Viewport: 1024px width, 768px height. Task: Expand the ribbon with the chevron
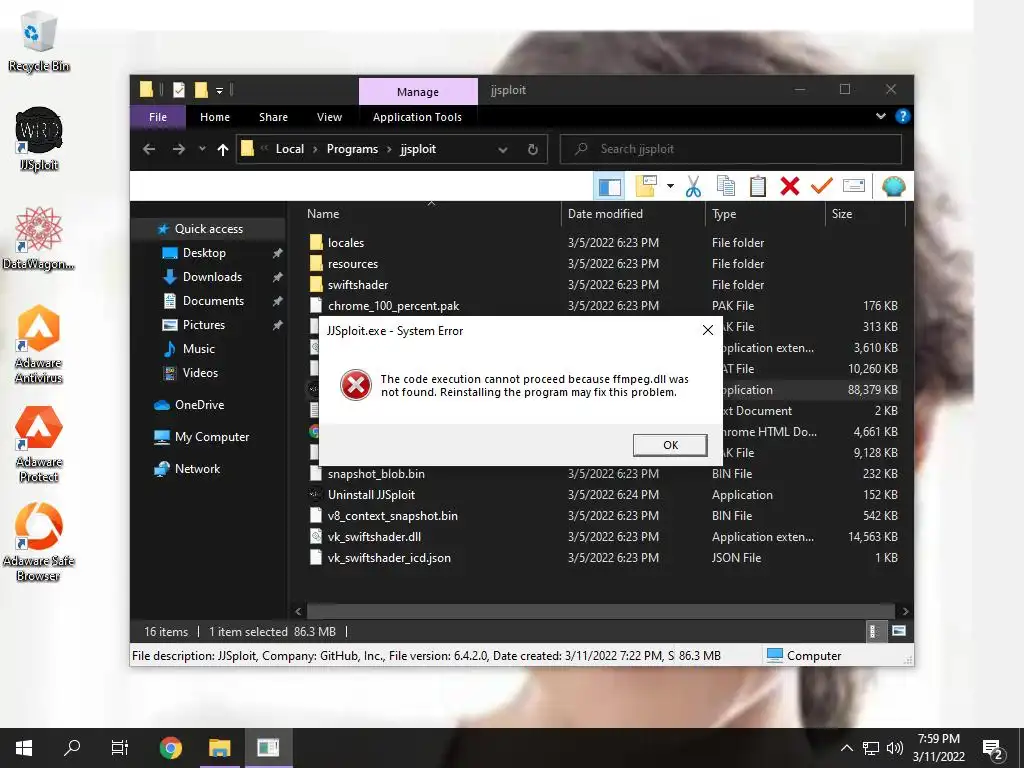pyautogui.click(x=880, y=116)
